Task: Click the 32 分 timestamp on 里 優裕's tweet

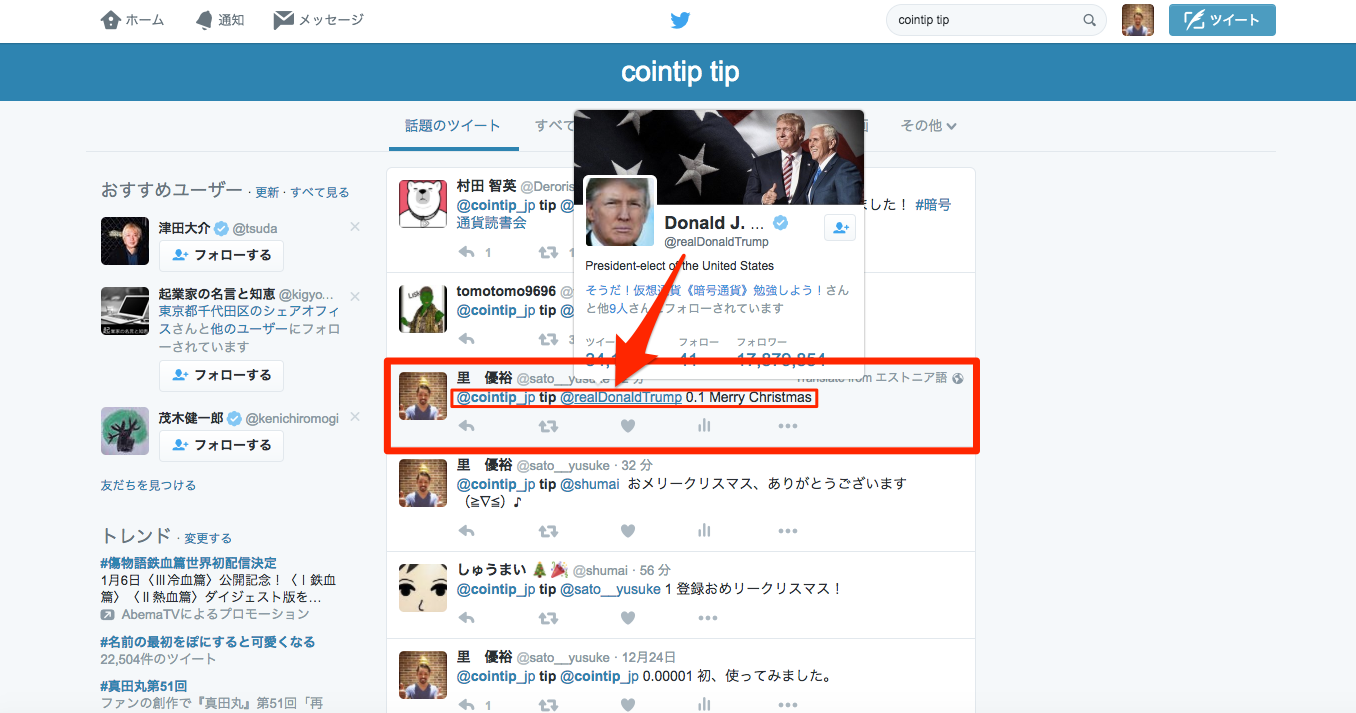Action: click(x=637, y=465)
